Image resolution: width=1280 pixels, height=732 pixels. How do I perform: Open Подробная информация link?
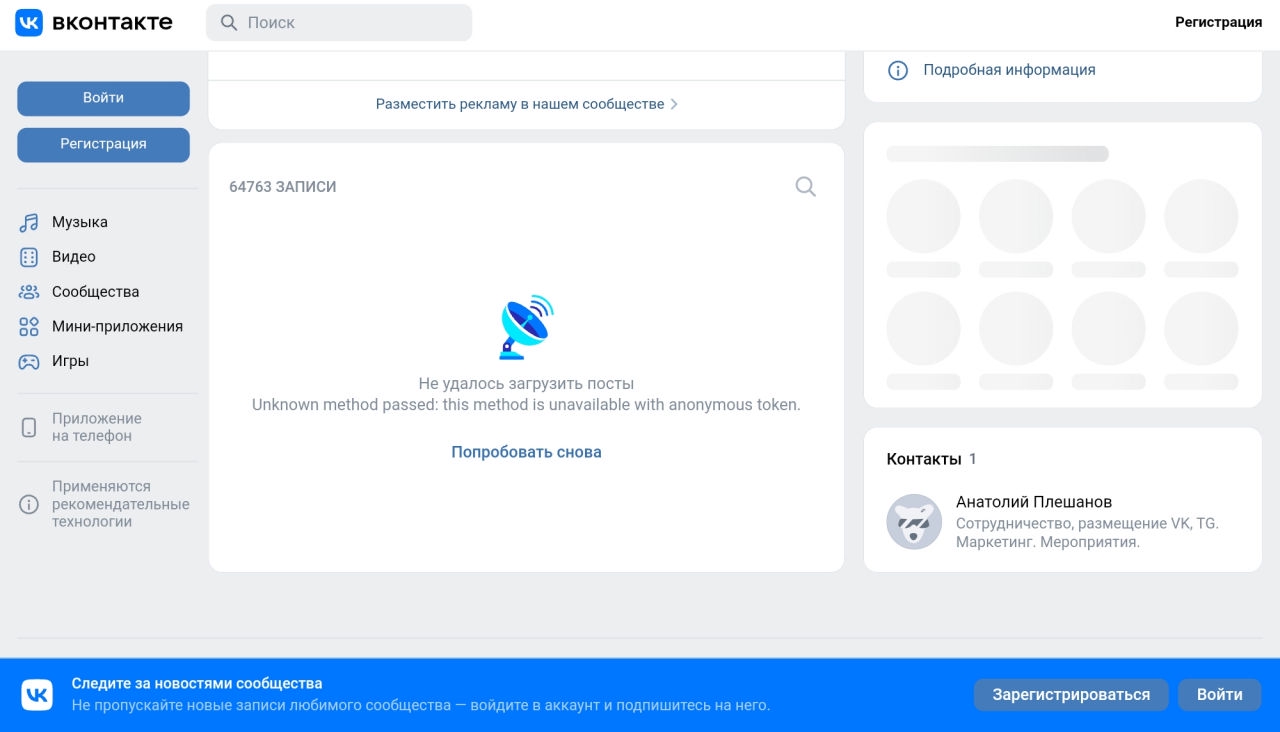[1009, 70]
